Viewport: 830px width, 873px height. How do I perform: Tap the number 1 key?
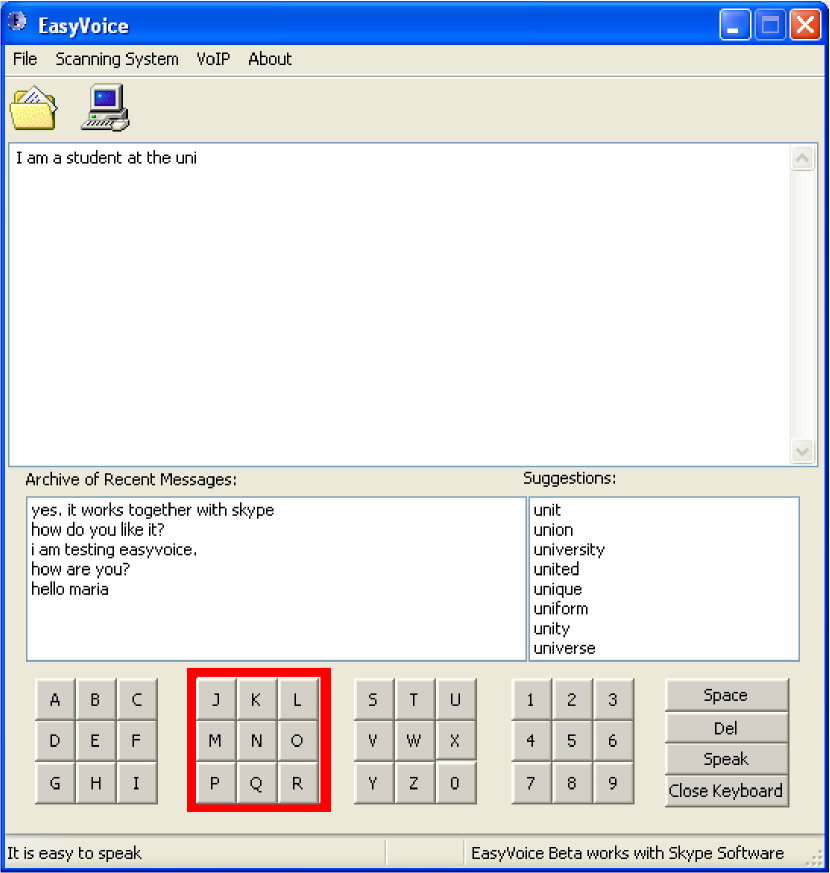[x=531, y=699]
